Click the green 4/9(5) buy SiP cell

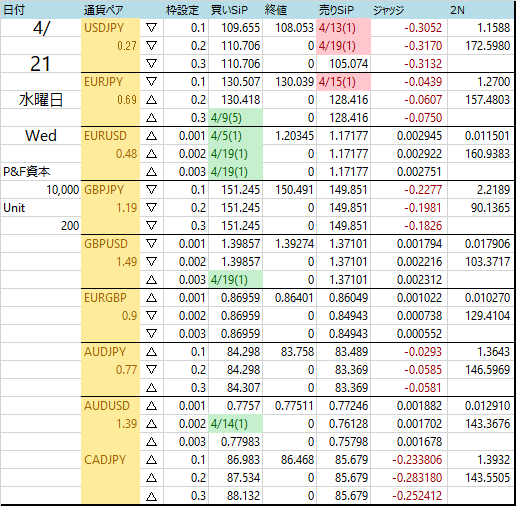tap(236, 118)
